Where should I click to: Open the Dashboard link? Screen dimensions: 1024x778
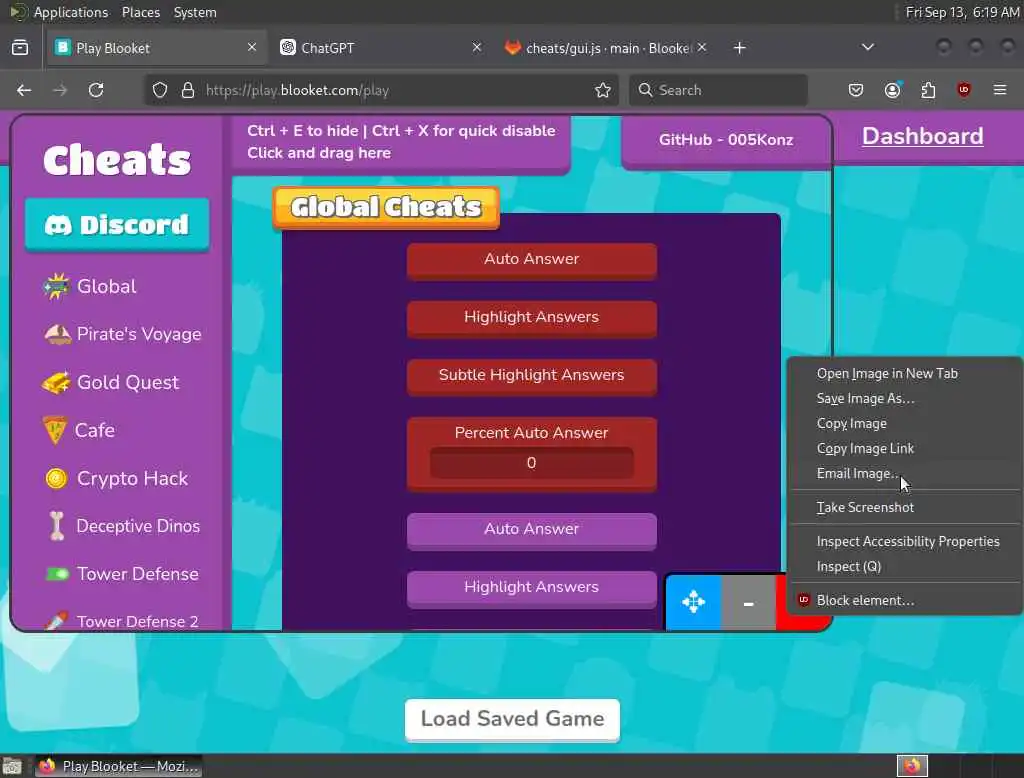coord(922,136)
